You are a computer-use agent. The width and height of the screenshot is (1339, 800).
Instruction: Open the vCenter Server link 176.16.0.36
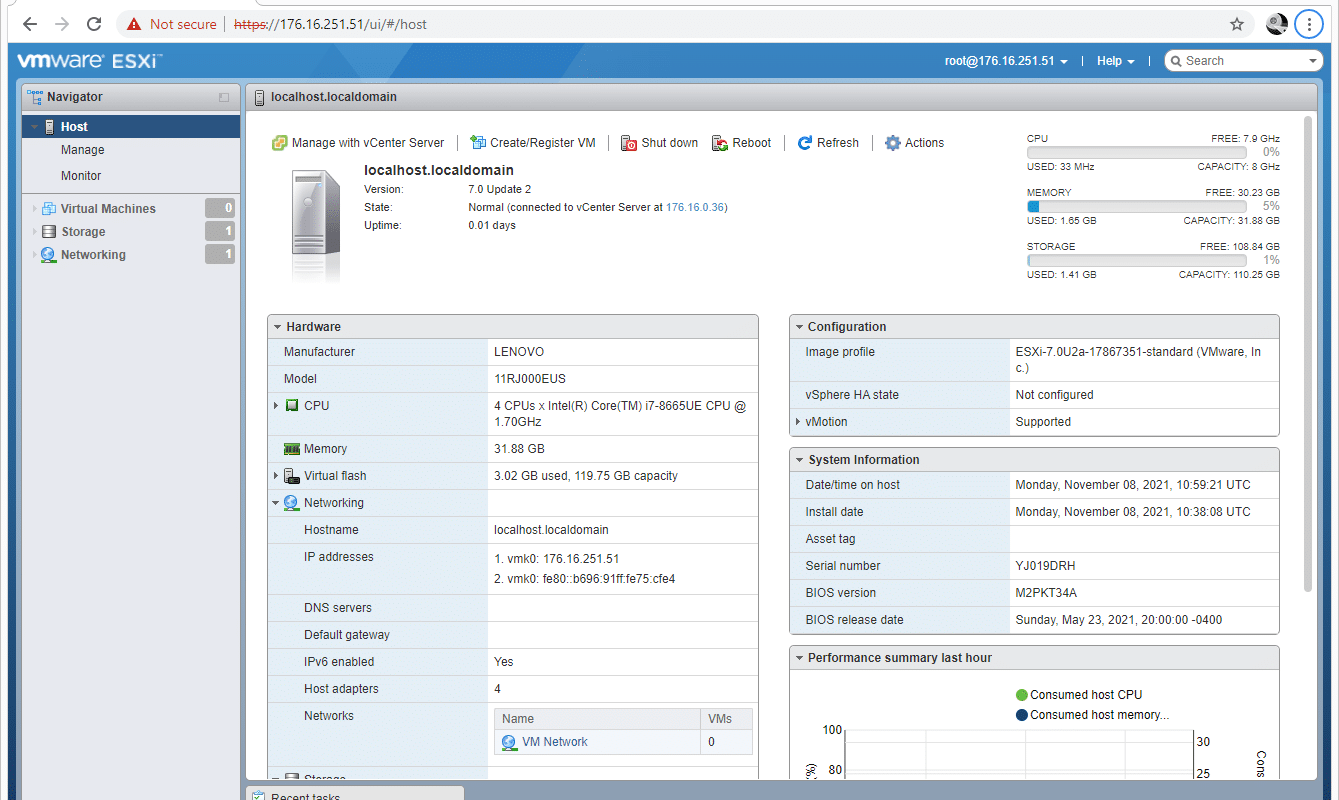click(x=695, y=207)
